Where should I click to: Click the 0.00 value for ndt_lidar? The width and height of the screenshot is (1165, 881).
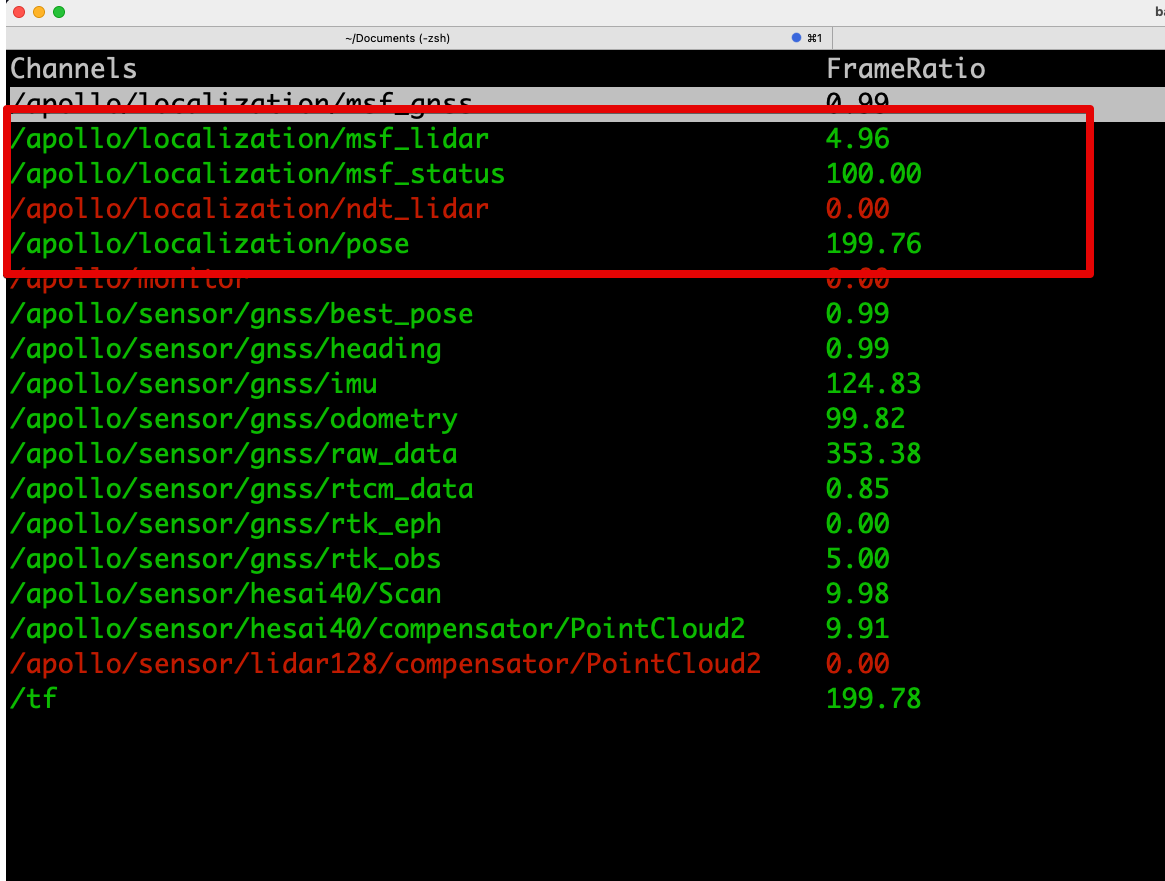tap(857, 209)
